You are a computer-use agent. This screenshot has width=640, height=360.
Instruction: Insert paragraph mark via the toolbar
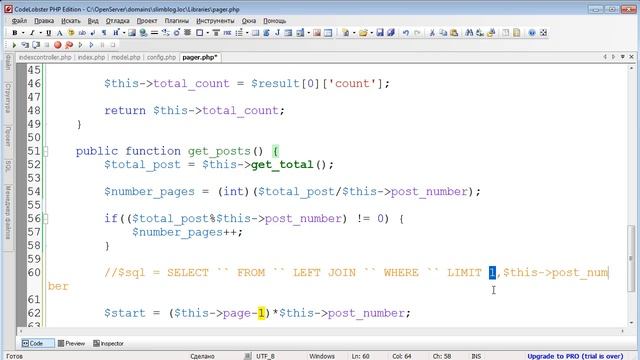point(104,33)
